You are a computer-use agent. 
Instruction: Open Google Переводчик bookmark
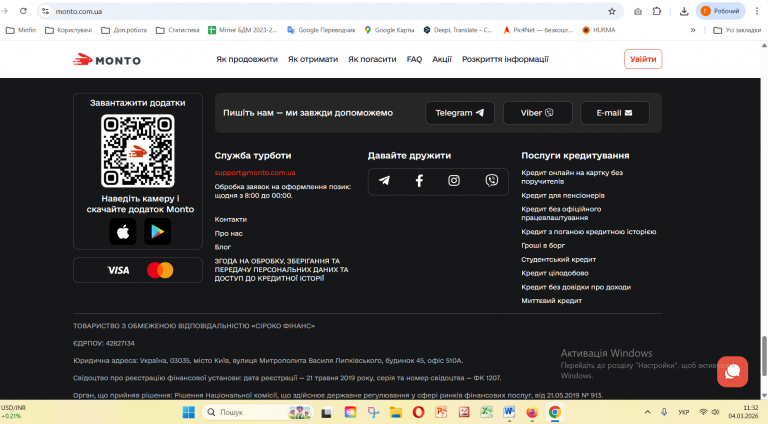tap(321, 30)
